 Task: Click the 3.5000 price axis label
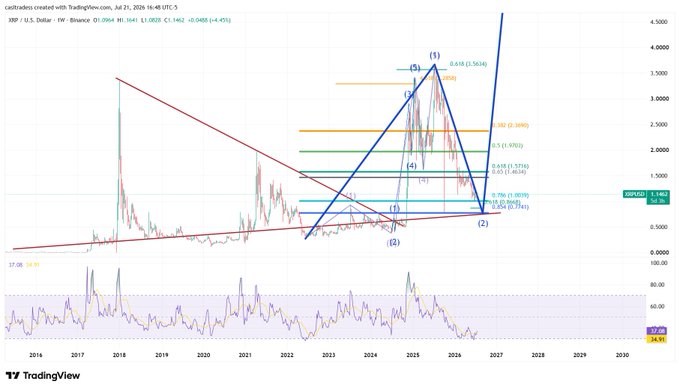[659, 73]
